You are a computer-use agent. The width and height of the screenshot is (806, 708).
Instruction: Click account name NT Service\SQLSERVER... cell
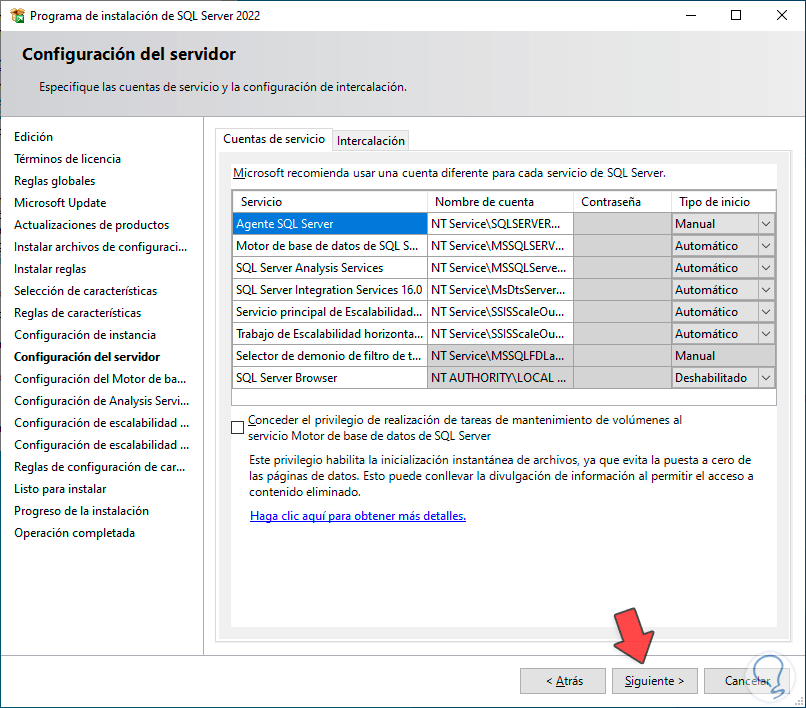(x=500, y=224)
